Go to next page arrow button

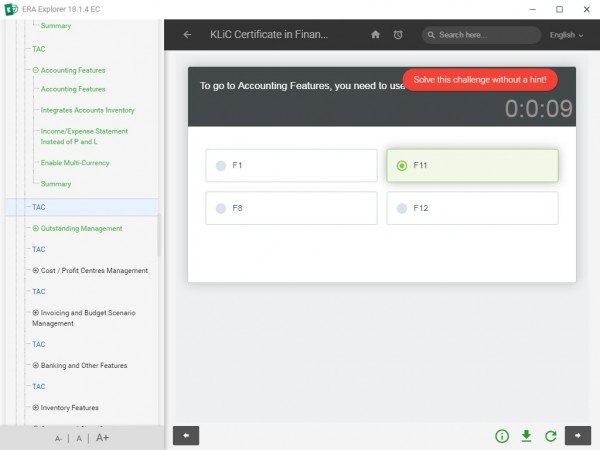[x=578, y=436]
